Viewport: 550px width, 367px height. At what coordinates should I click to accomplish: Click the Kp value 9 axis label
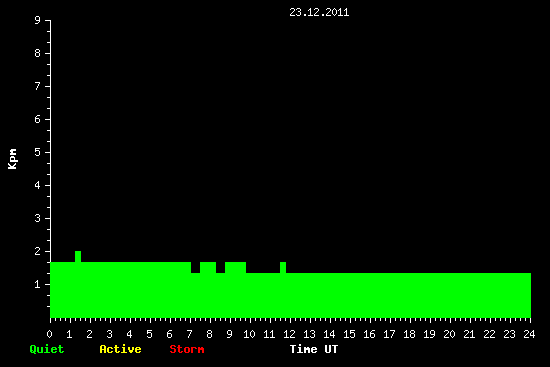pyautogui.click(x=38, y=20)
